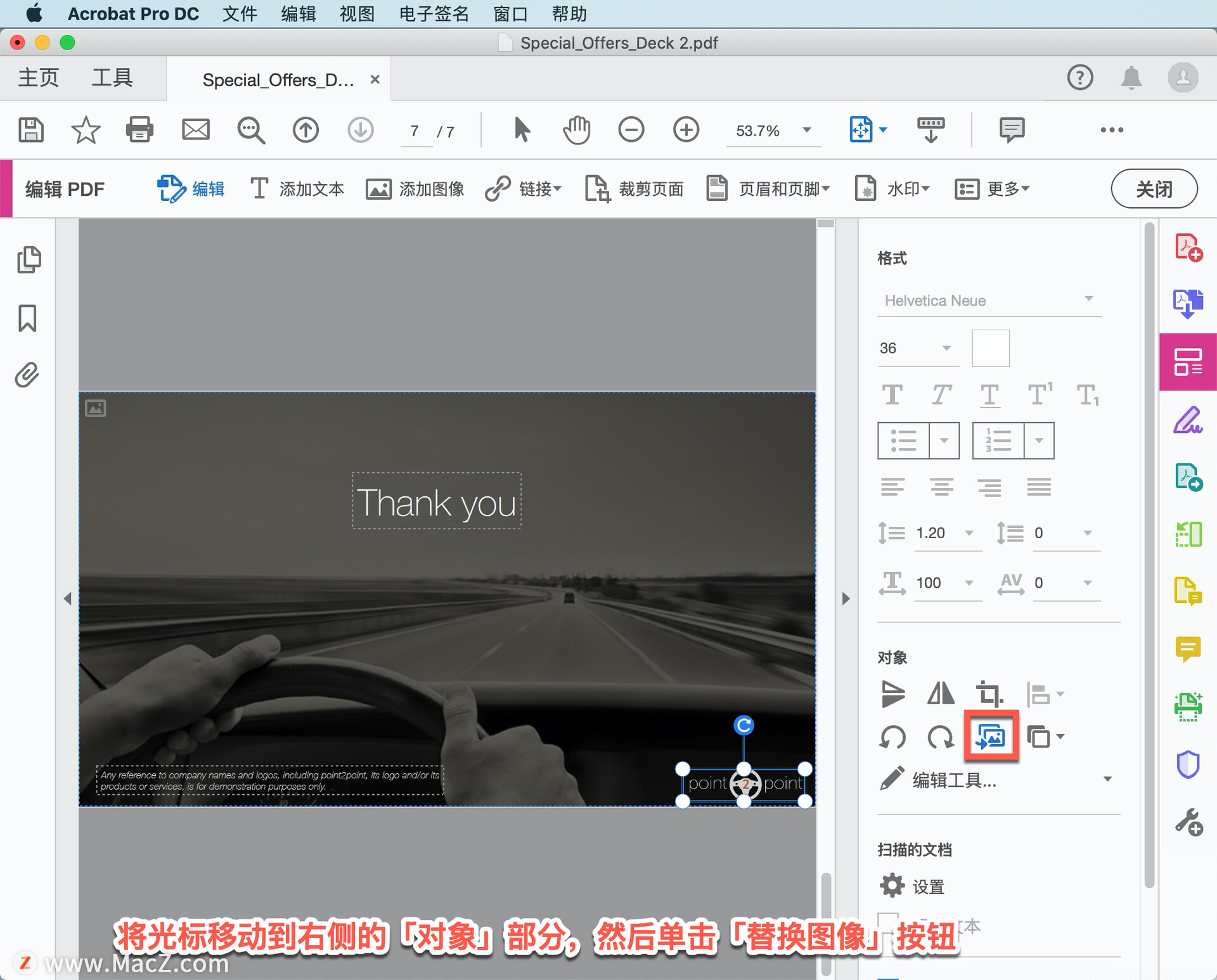Center align text
Image resolution: width=1217 pixels, height=980 pixels.
pyautogui.click(x=941, y=487)
